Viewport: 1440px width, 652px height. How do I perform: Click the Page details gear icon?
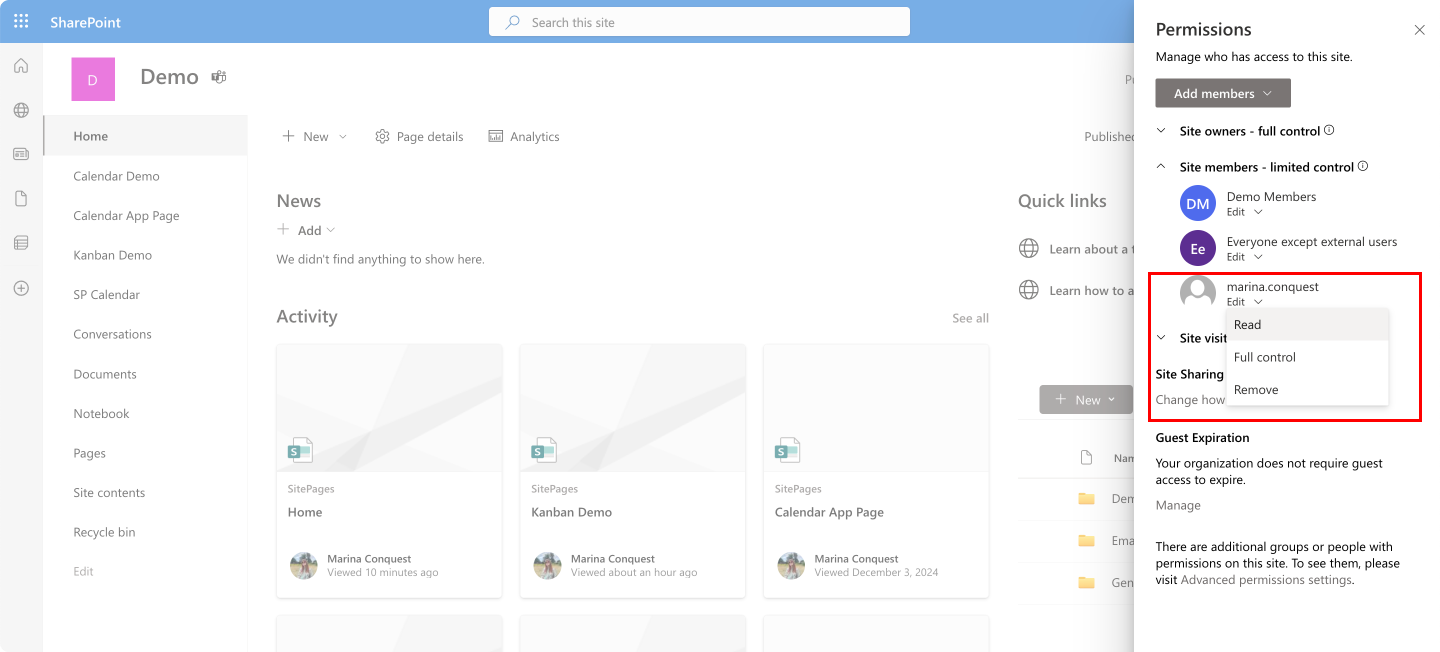pos(382,136)
